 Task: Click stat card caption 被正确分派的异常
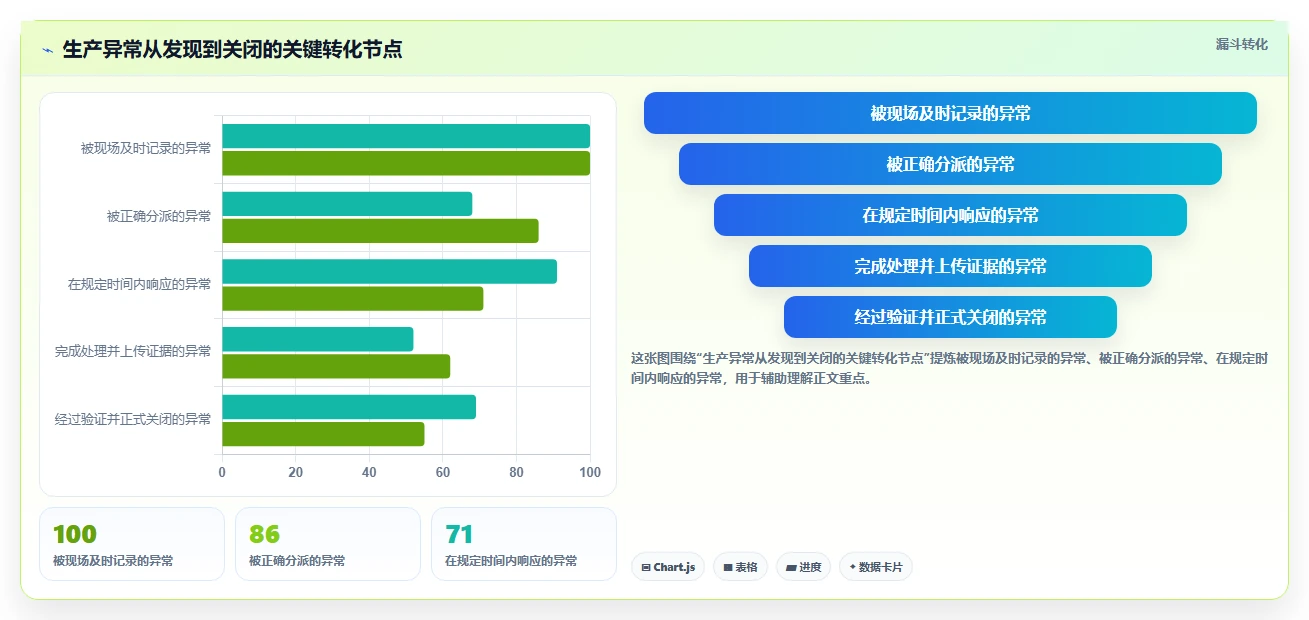pyautogui.click(x=297, y=561)
